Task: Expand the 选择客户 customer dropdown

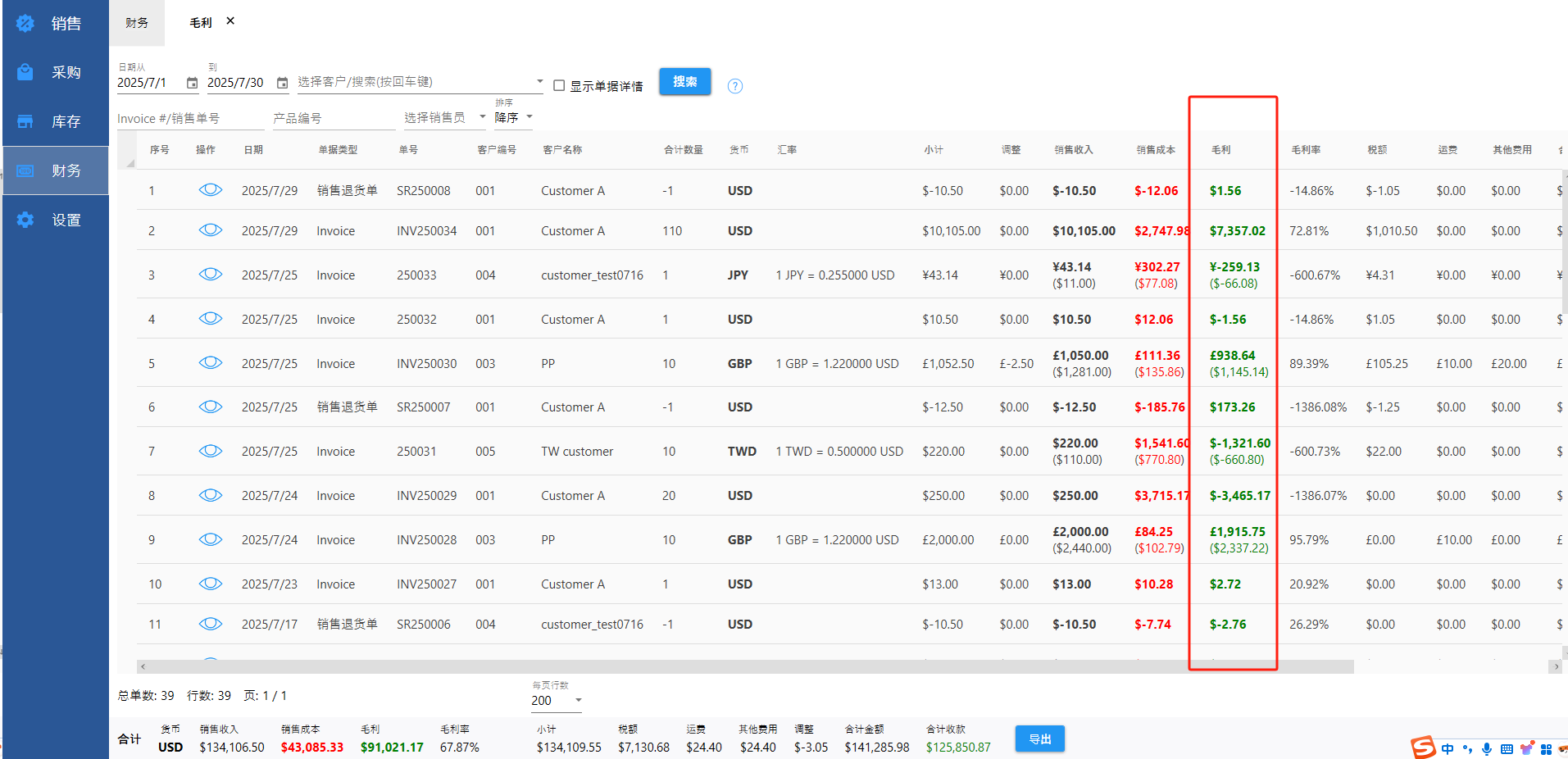Action: click(x=539, y=81)
